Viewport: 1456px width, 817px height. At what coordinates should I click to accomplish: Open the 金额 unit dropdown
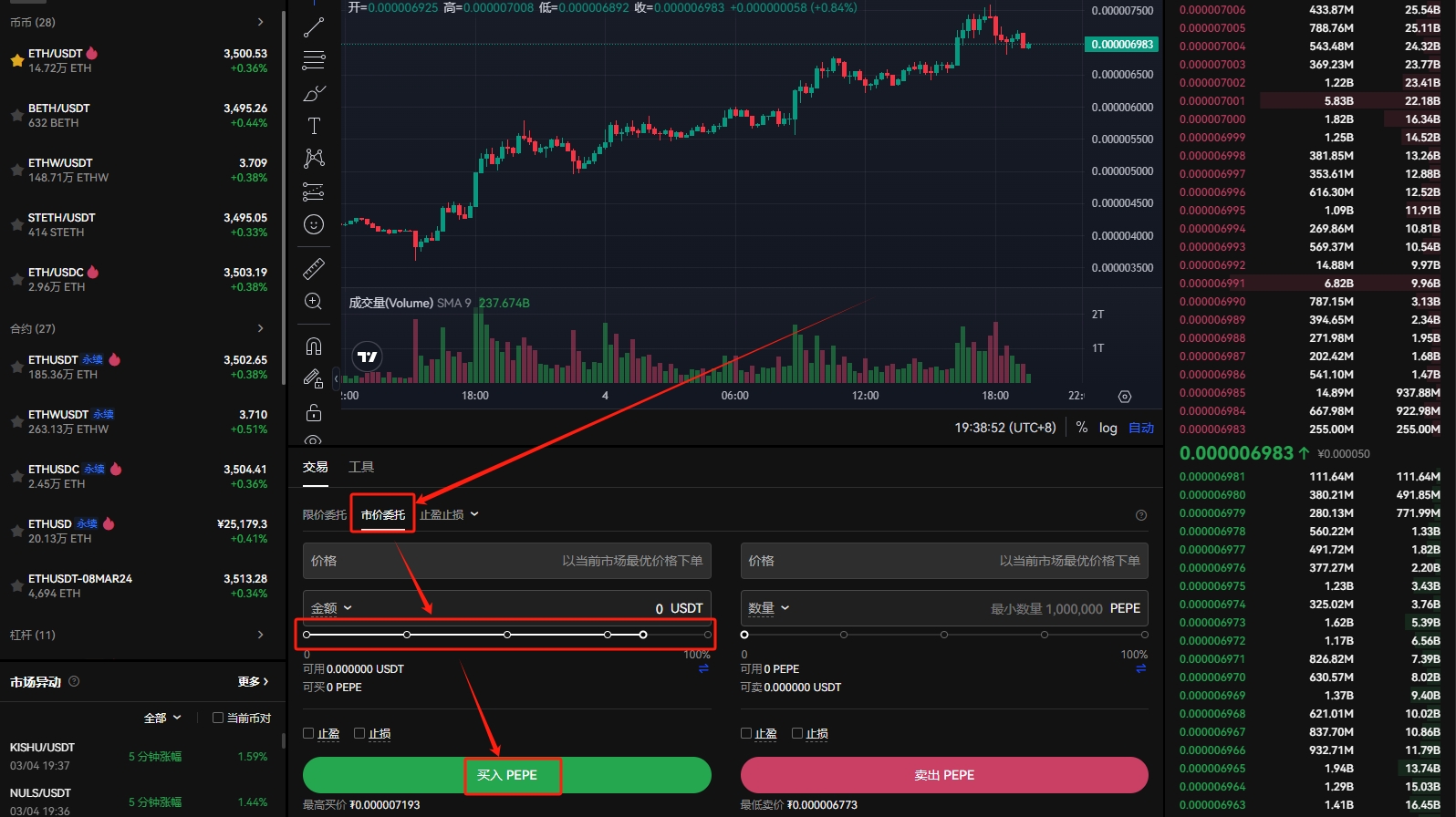point(331,608)
